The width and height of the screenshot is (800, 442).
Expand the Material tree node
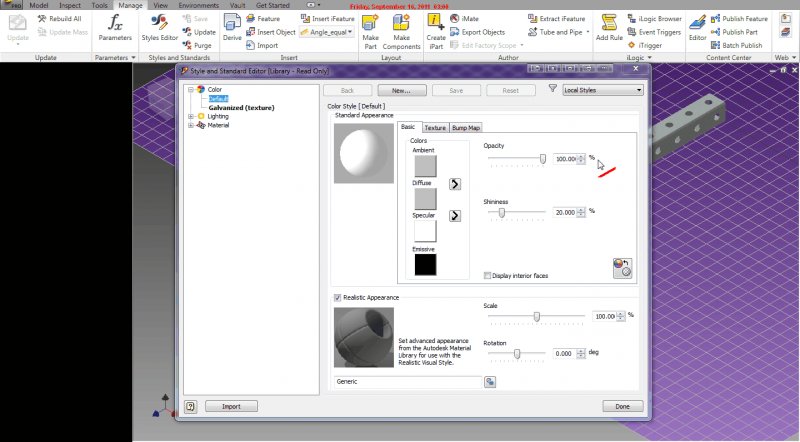[x=190, y=125]
